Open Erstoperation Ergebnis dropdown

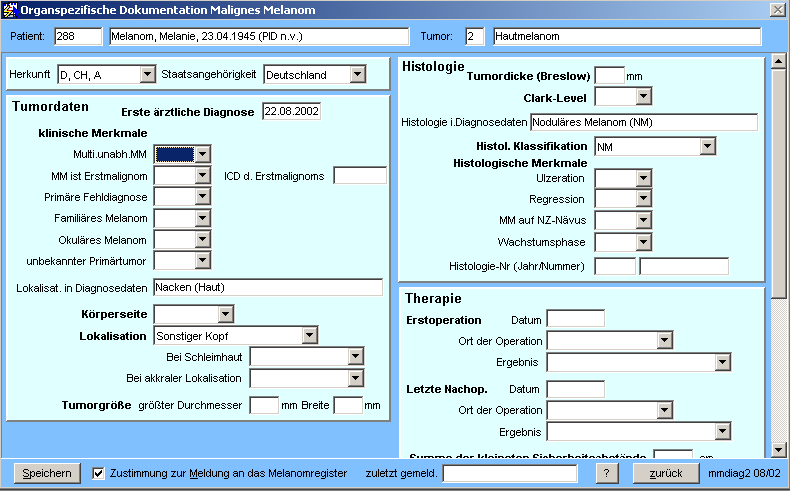click(x=722, y=362)
